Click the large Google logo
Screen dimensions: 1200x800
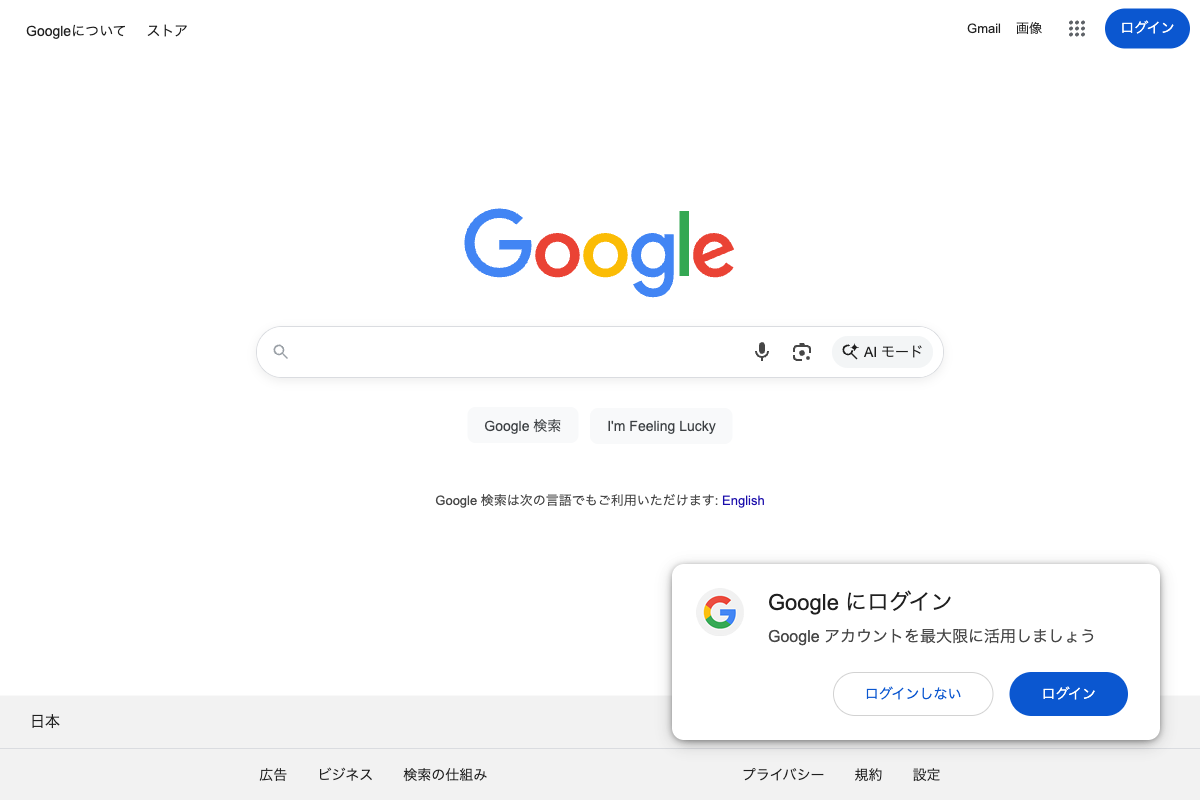(599, 252)
